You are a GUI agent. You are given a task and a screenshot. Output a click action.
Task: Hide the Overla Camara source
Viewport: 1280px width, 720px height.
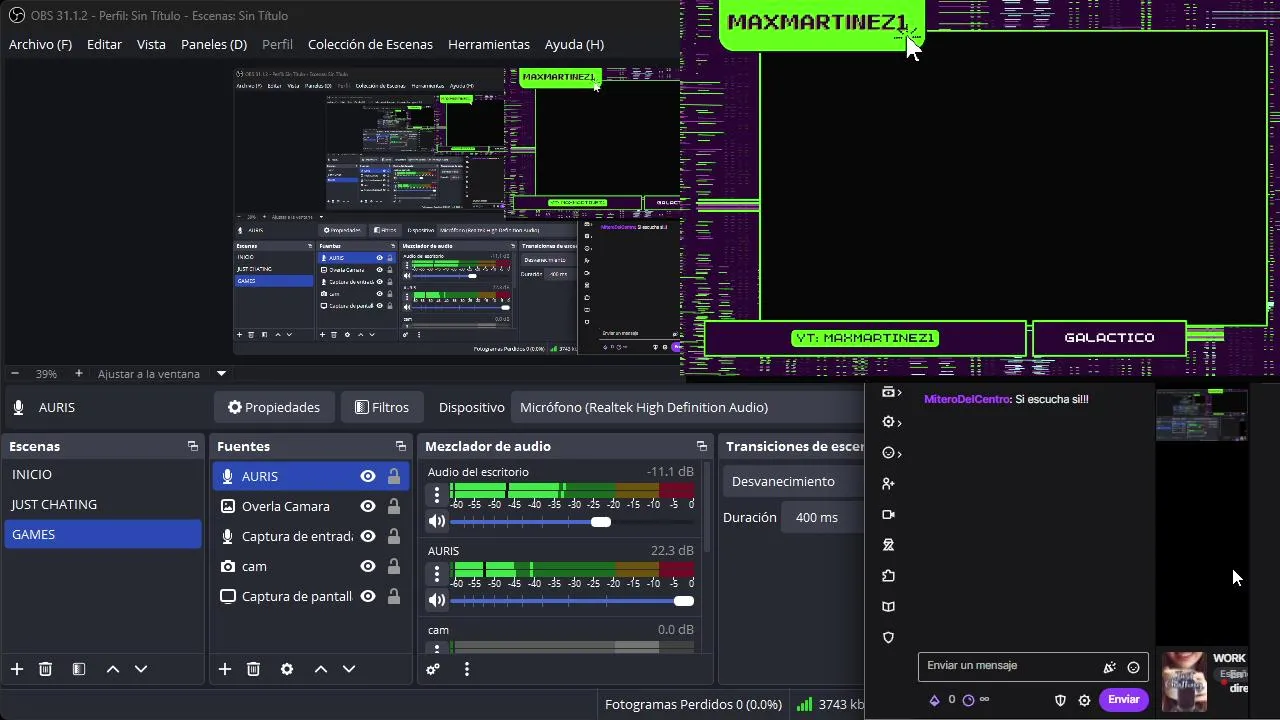[368, 506]
